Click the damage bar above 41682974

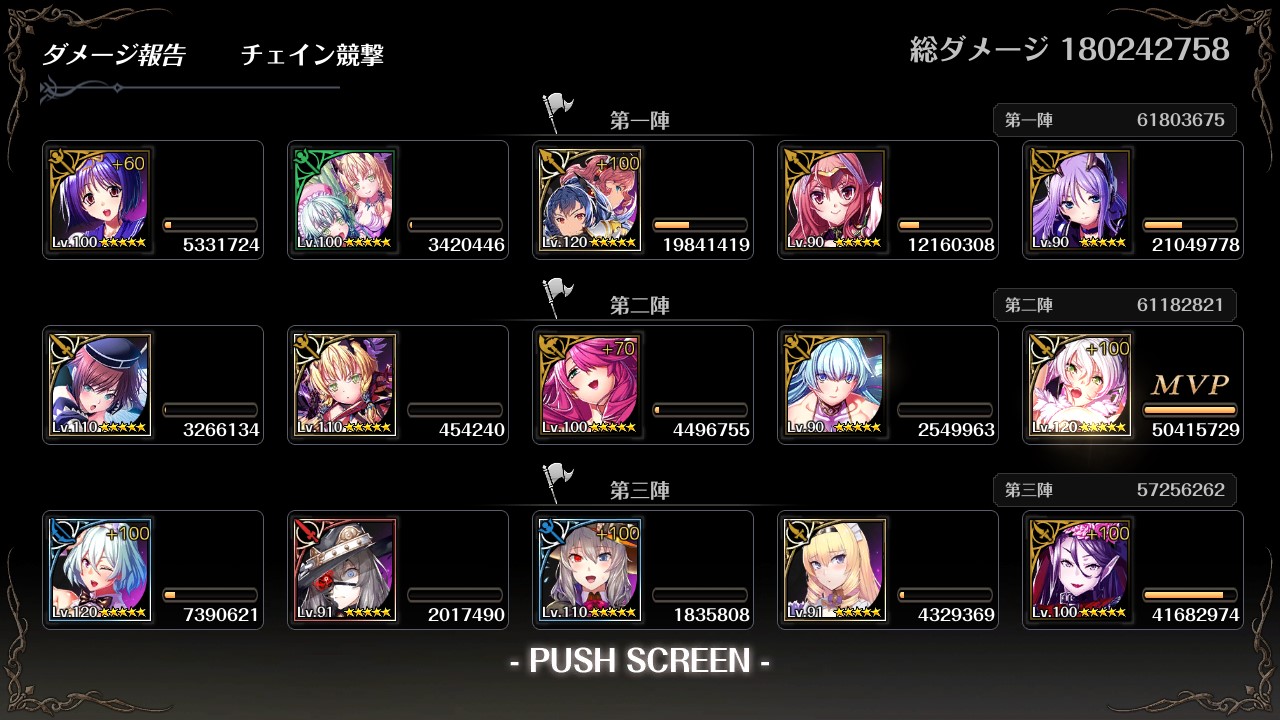tap(1190, 595)
